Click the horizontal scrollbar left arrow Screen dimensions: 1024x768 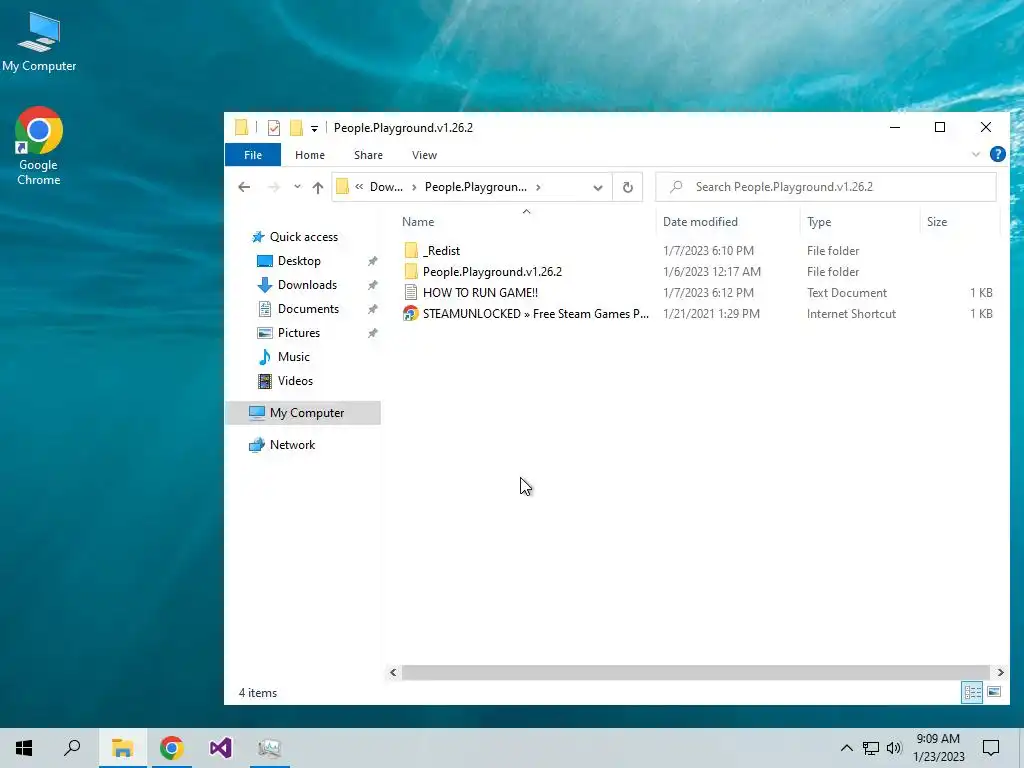click(393, 672)
